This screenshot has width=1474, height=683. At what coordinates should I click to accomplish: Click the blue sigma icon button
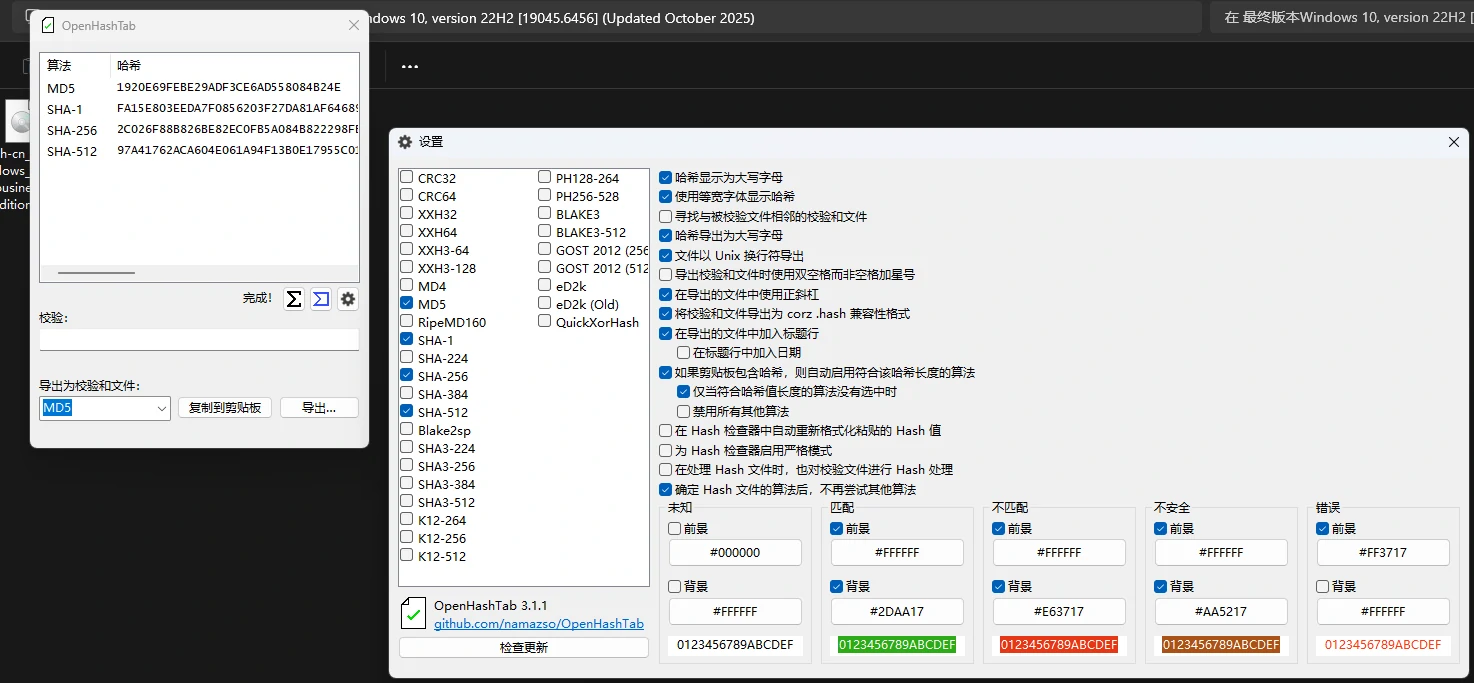tap(321, 299)
